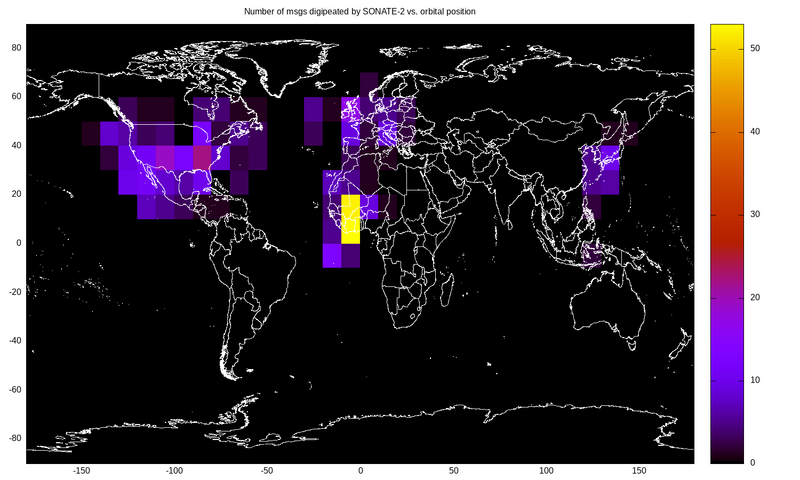Click the black bottom end of the colorbar
This screenshot has height=480, width=800.
726,458
